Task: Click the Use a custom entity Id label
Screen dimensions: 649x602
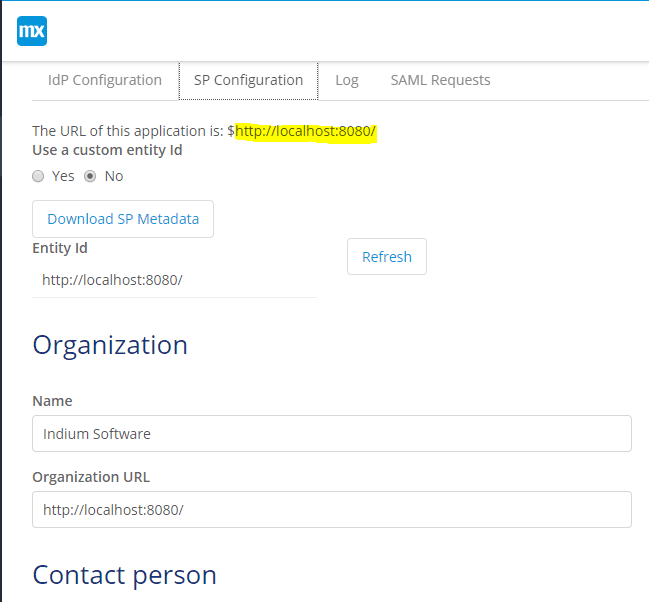Action: [107, 150]
